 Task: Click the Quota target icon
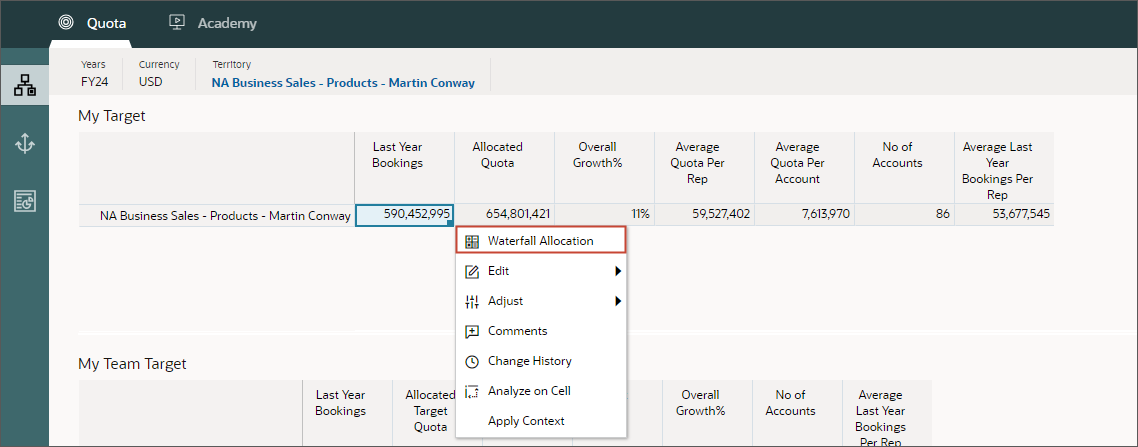66,22
